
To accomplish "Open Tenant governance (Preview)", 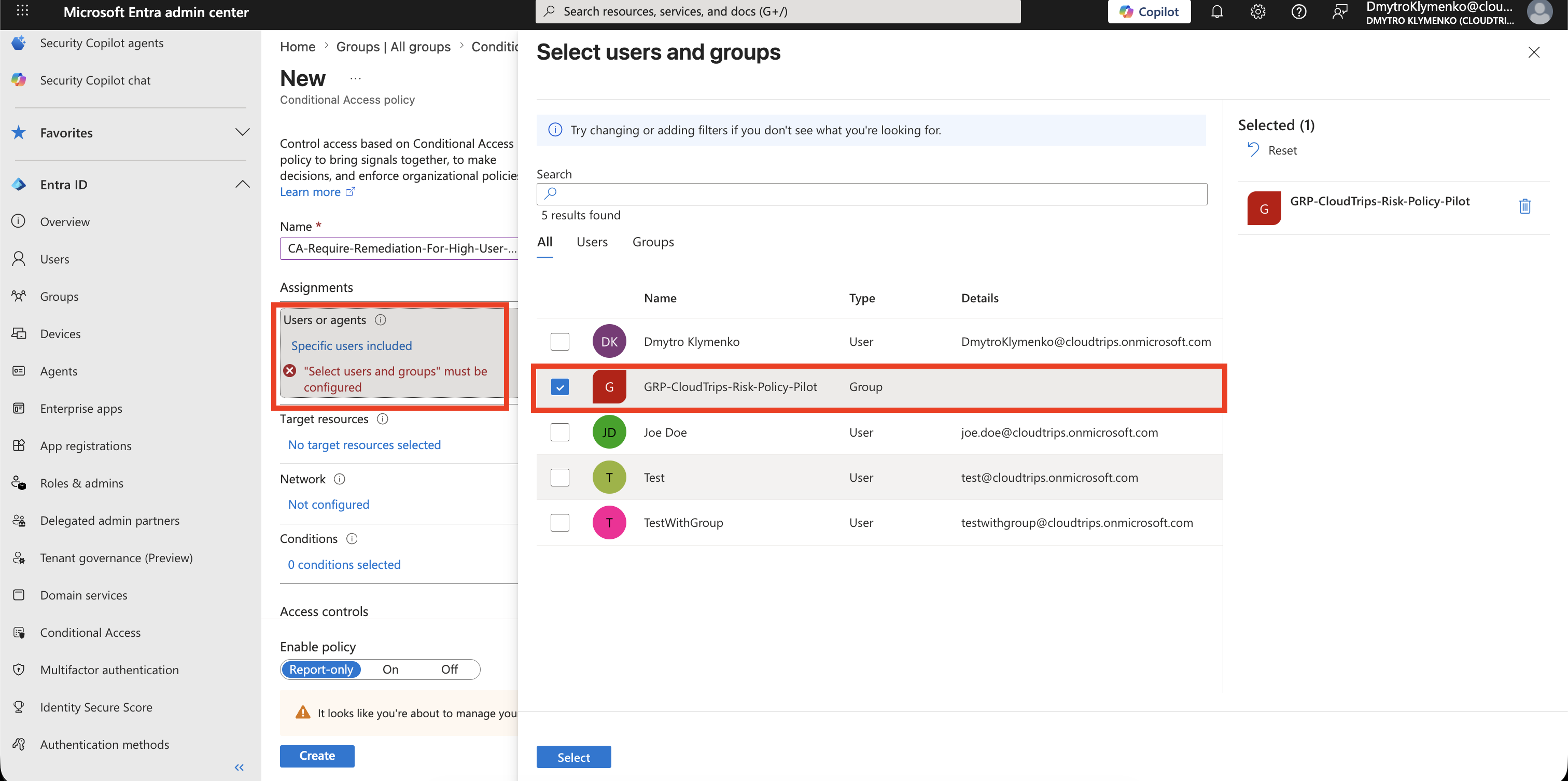I will 116,557.
